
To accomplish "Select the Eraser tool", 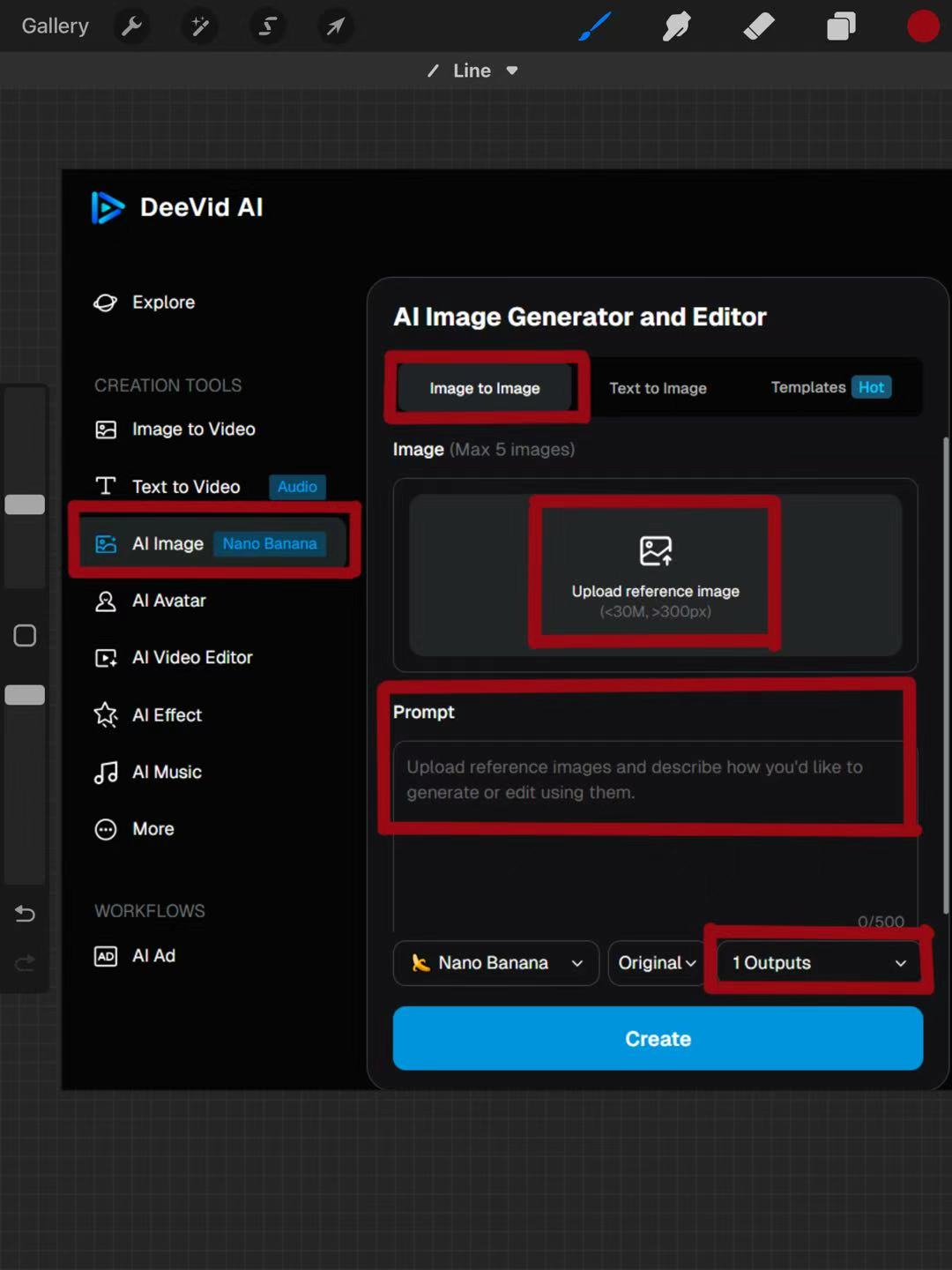I will click(759, 26).
